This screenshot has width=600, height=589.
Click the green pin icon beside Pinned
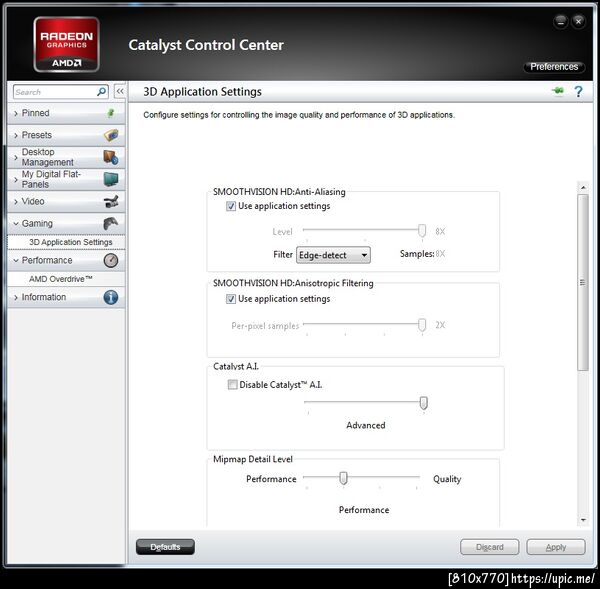point(111,113)
